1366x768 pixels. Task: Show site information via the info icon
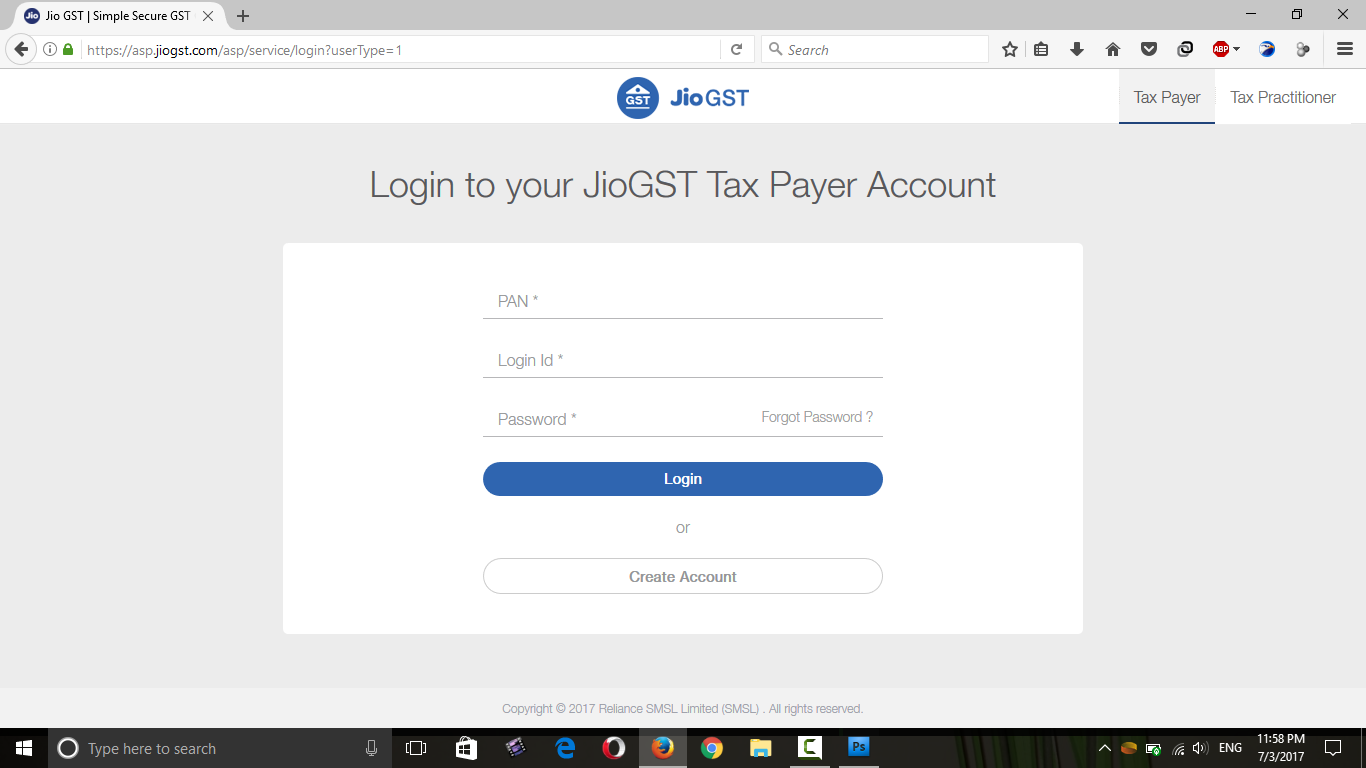pyautogui.click(x=50, y=49)
